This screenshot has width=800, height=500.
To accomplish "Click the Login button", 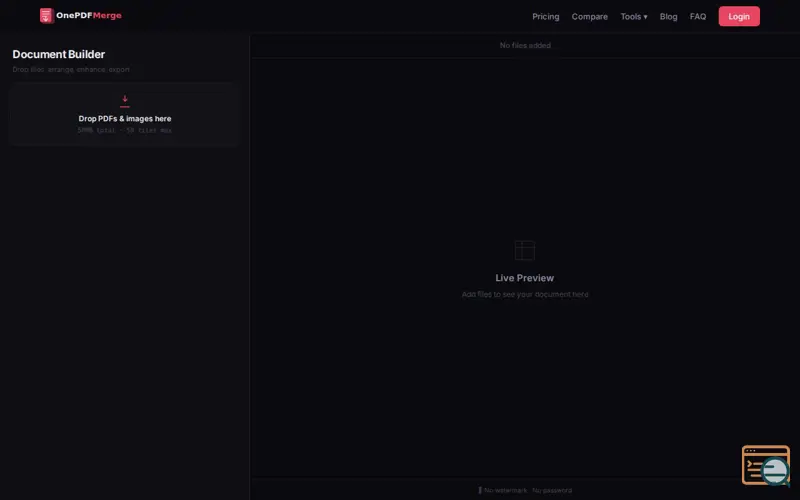I will [739, 16].
